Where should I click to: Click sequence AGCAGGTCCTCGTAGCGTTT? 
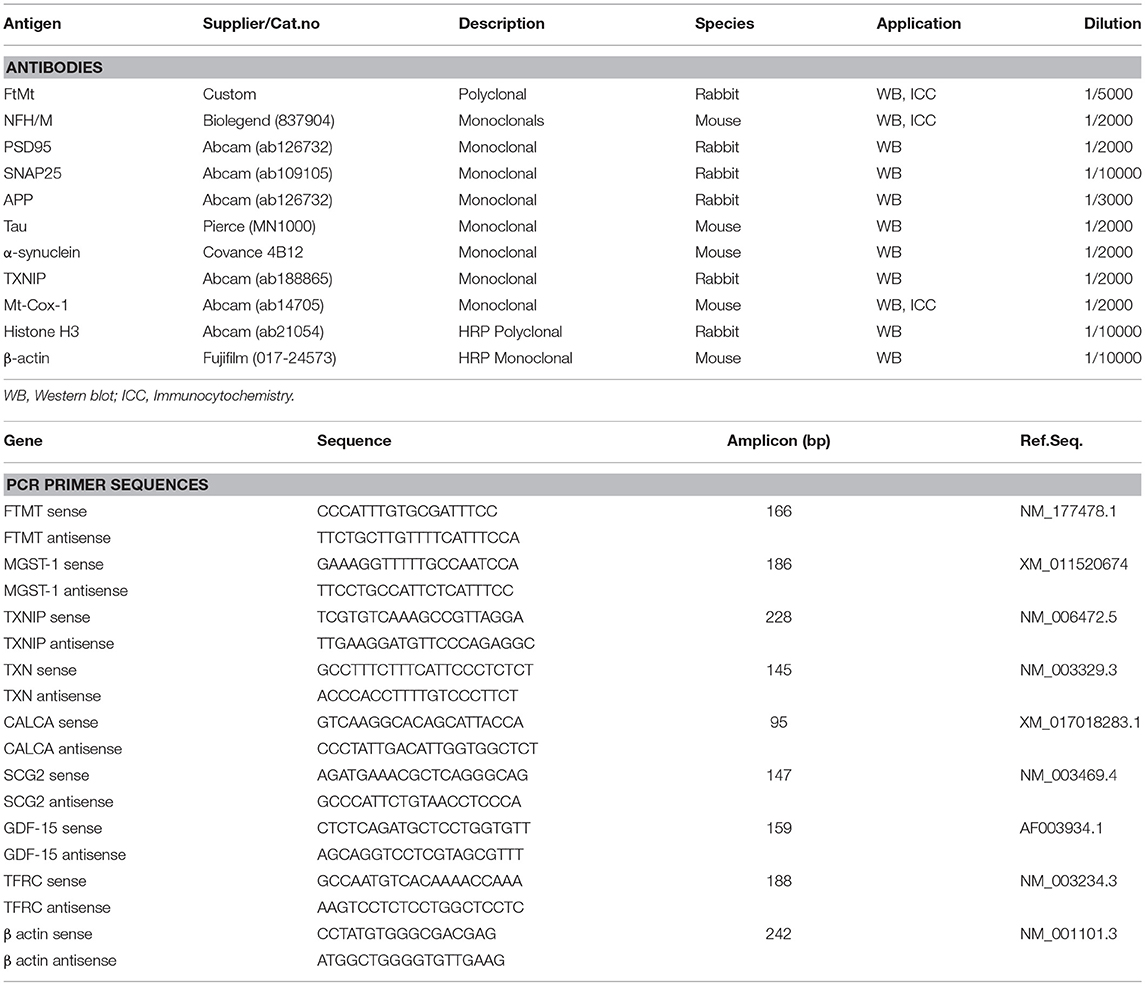[420, 854]
